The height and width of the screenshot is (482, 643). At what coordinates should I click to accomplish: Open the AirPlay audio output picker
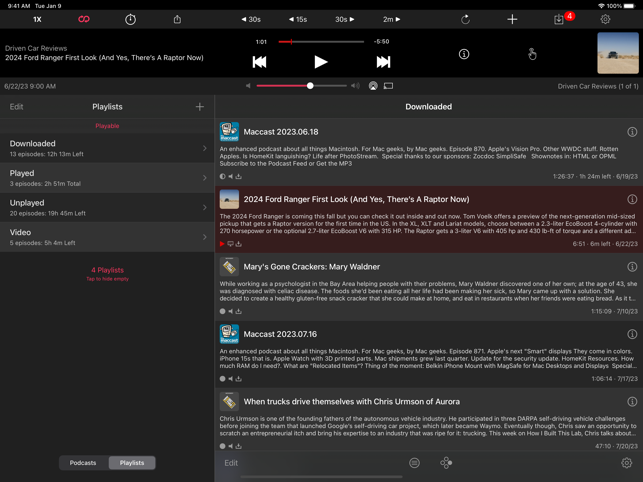(x=373, y=86)
